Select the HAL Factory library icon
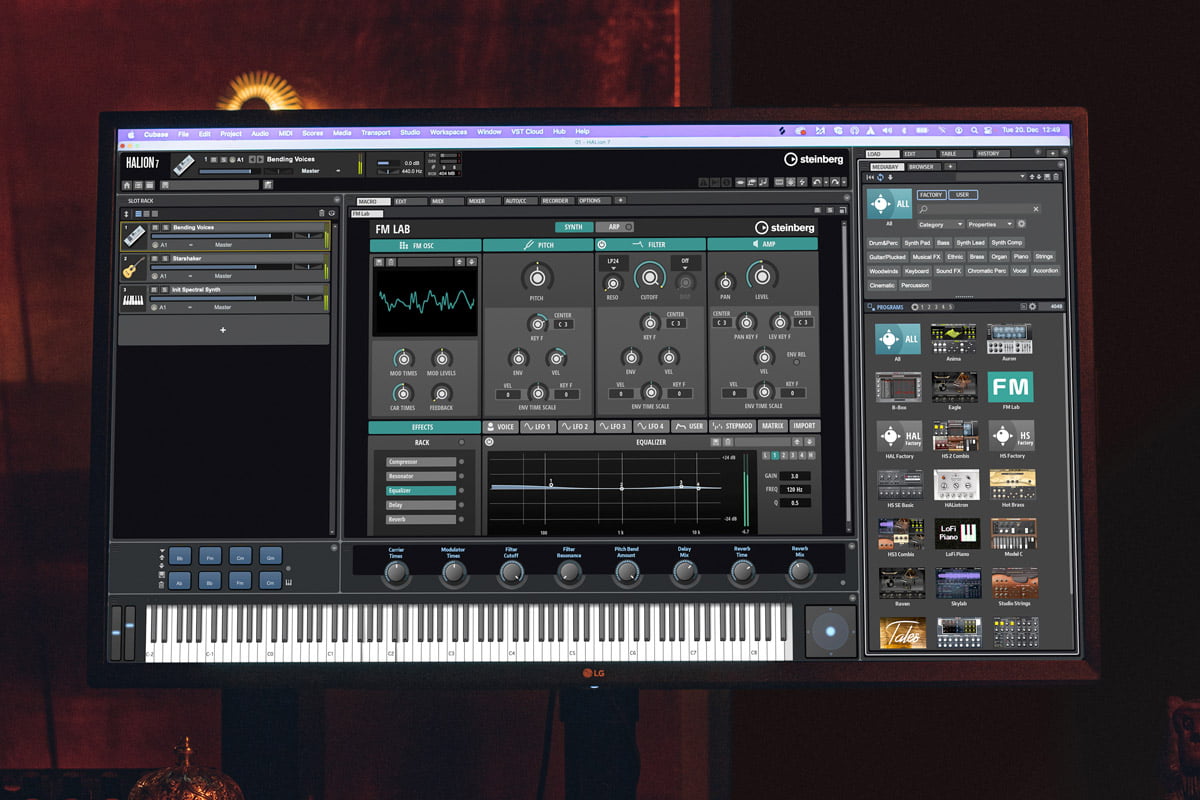Viewport: 1200px width, 800px height. point(898,436)
